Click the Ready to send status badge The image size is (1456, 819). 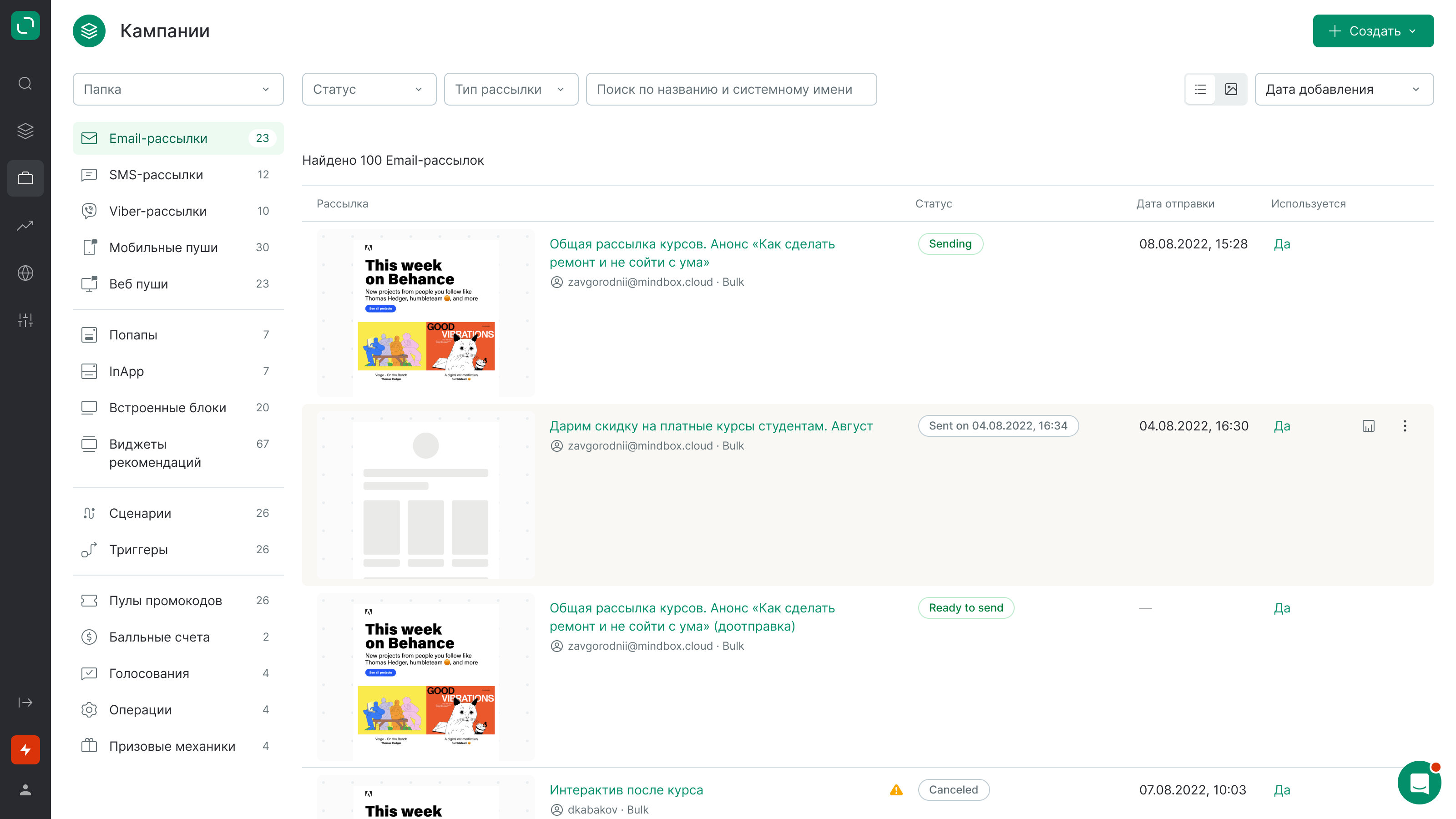(x=966, y=608)
